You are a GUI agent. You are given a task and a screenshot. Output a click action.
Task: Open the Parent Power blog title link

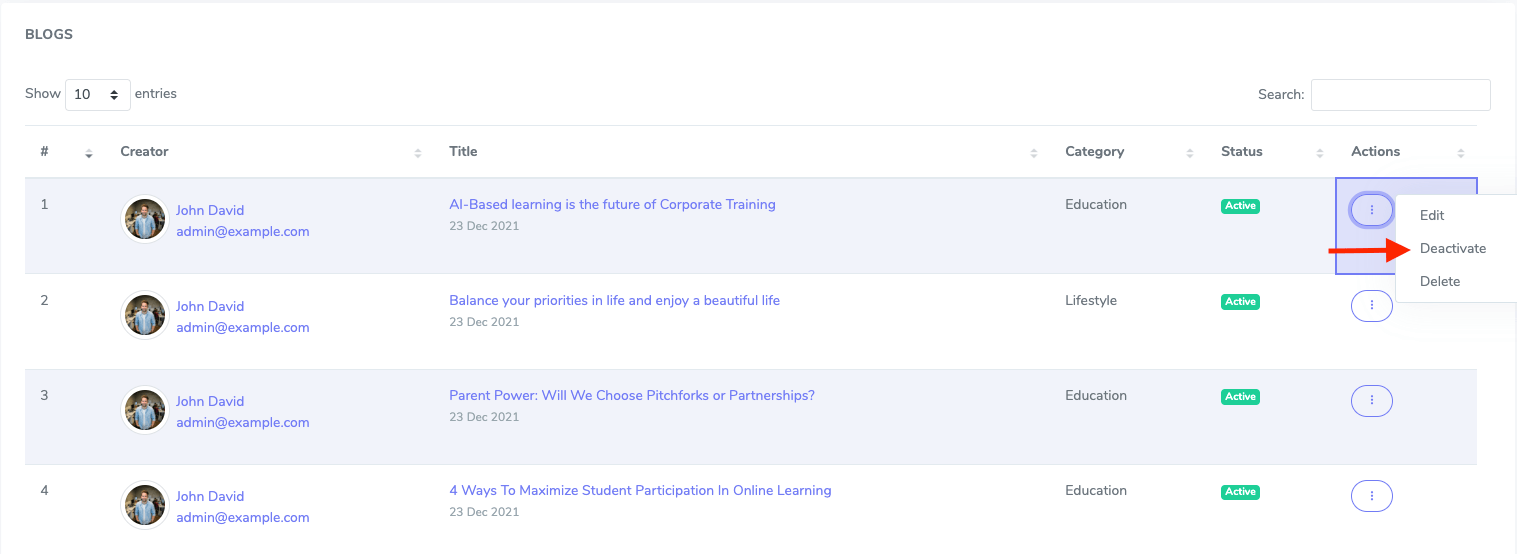pyautogui.click(x=631, y=395)
